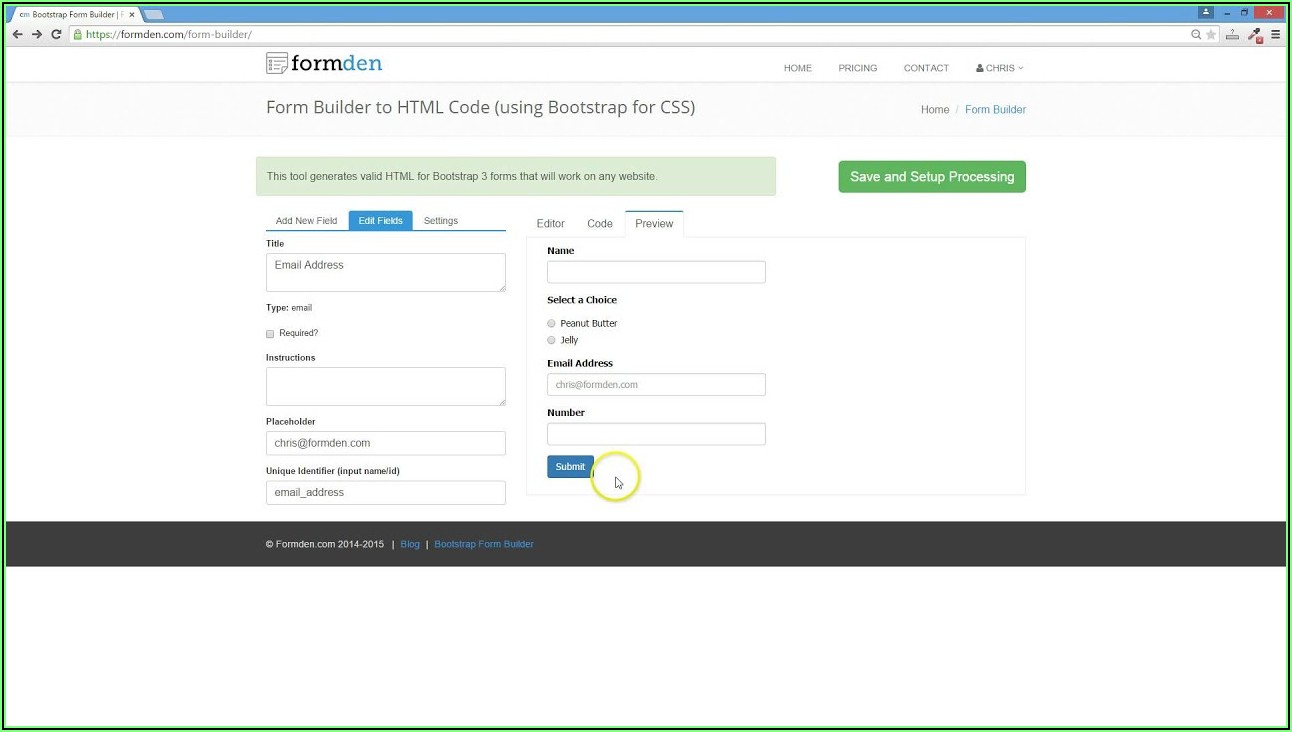Open the eyedropper color picker extension
This screenshot has height=732, width=1292.
(x=1255, y=34)
